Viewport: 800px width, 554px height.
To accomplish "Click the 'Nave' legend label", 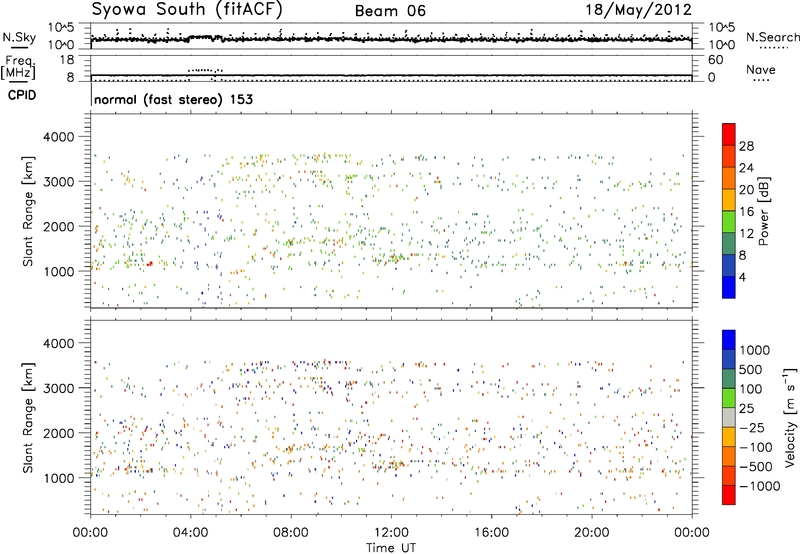I will point(761,69).
